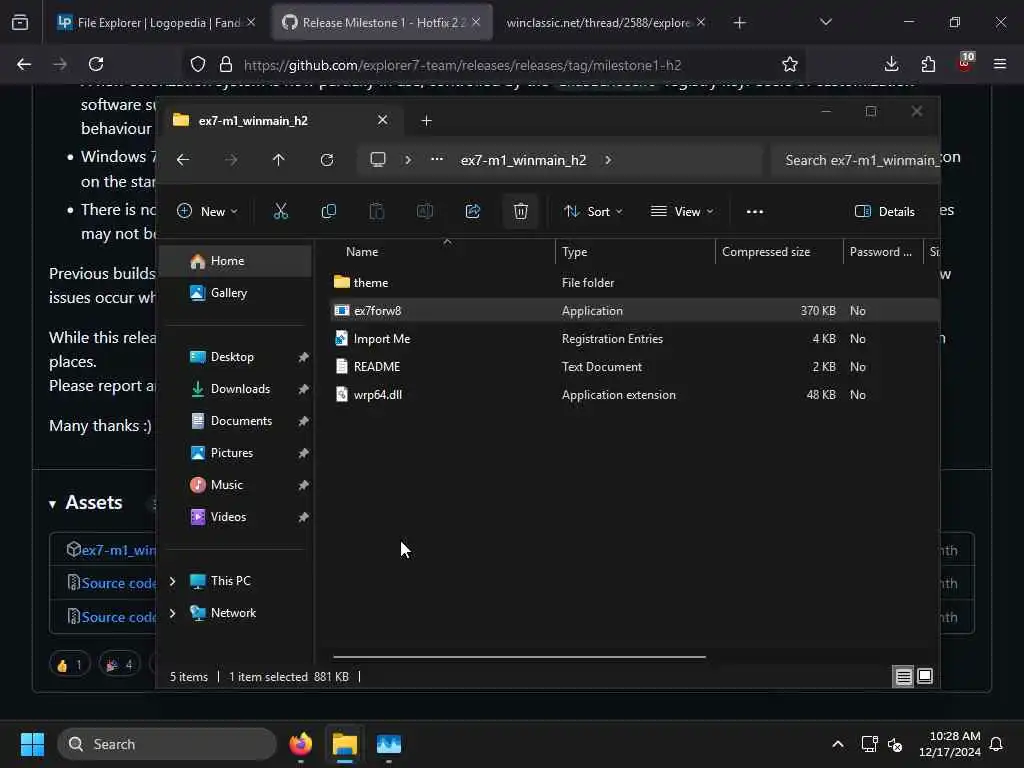
Task: Open Videos in the navigation pane
Action: 236,517
